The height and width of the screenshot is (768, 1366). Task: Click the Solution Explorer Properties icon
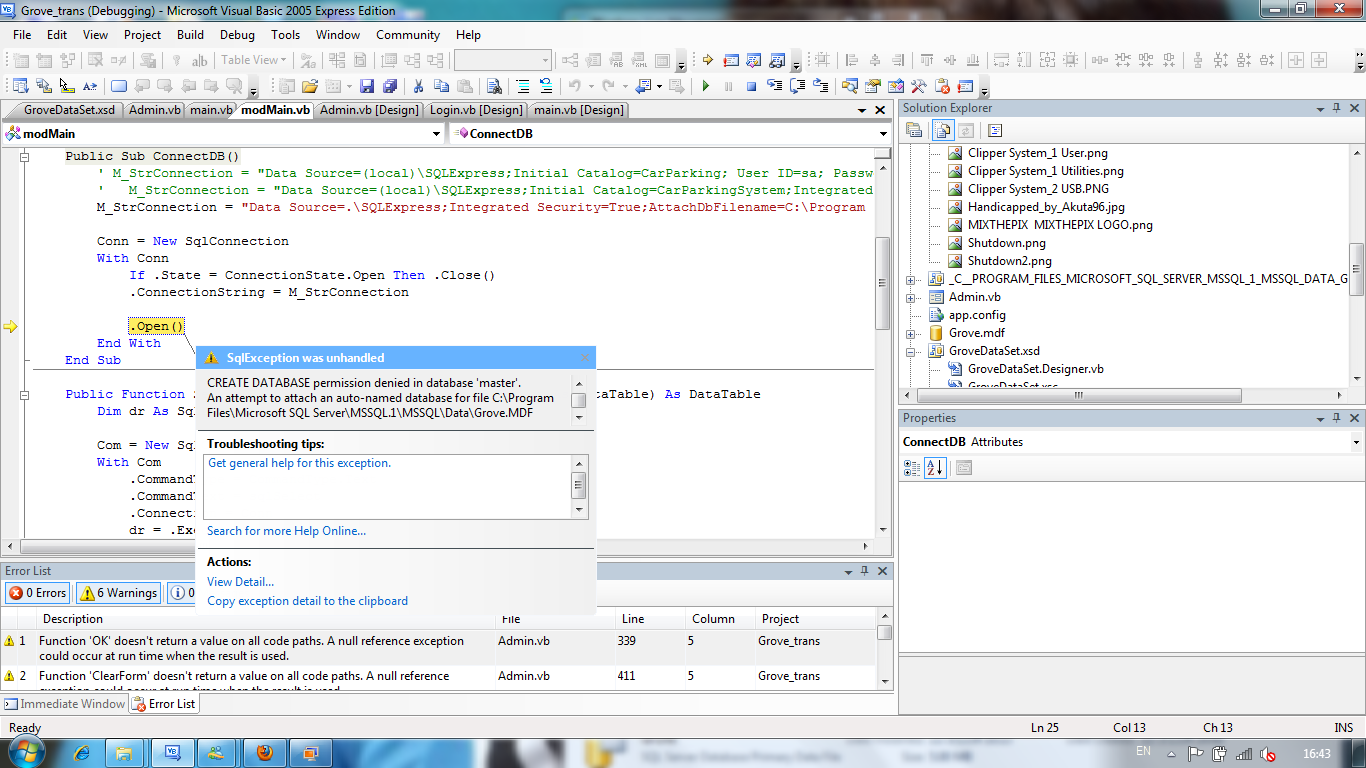pos(914,130)
